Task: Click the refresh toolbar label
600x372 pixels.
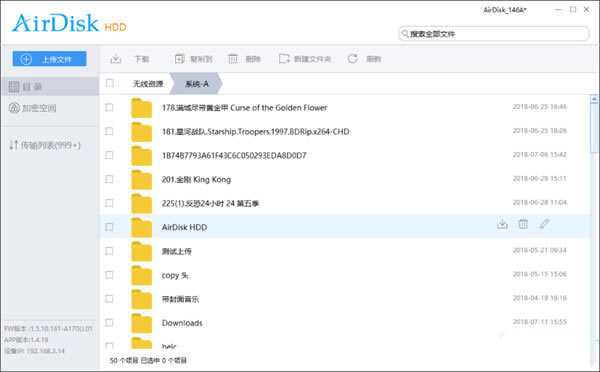Action: [x=373, y=59]
